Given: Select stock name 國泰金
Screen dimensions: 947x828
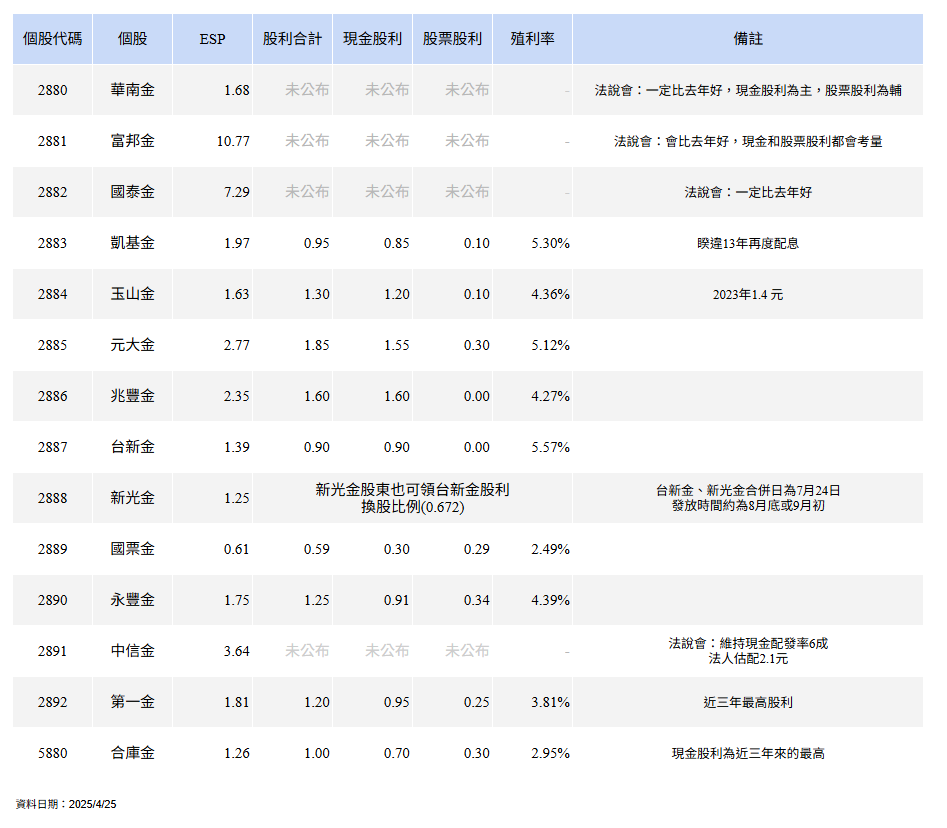Looking at the screenshot, I should (x=133, y=192).
